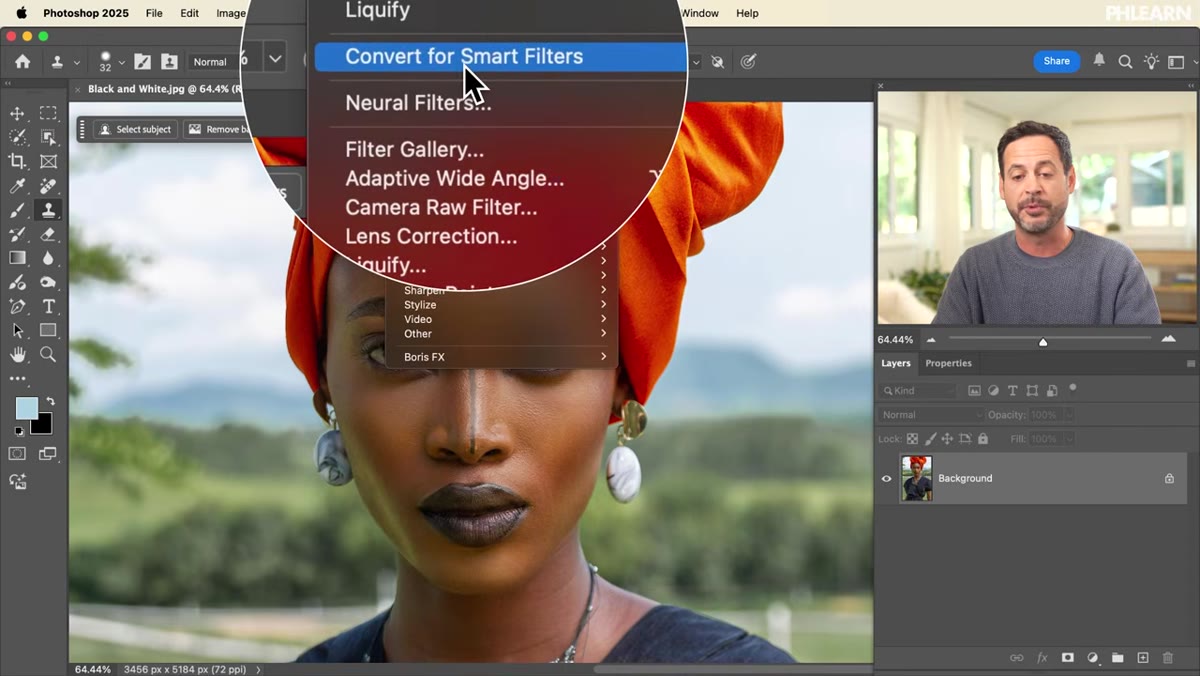
Task: Click the notifications bell icon
Action: coord(1099,60)
